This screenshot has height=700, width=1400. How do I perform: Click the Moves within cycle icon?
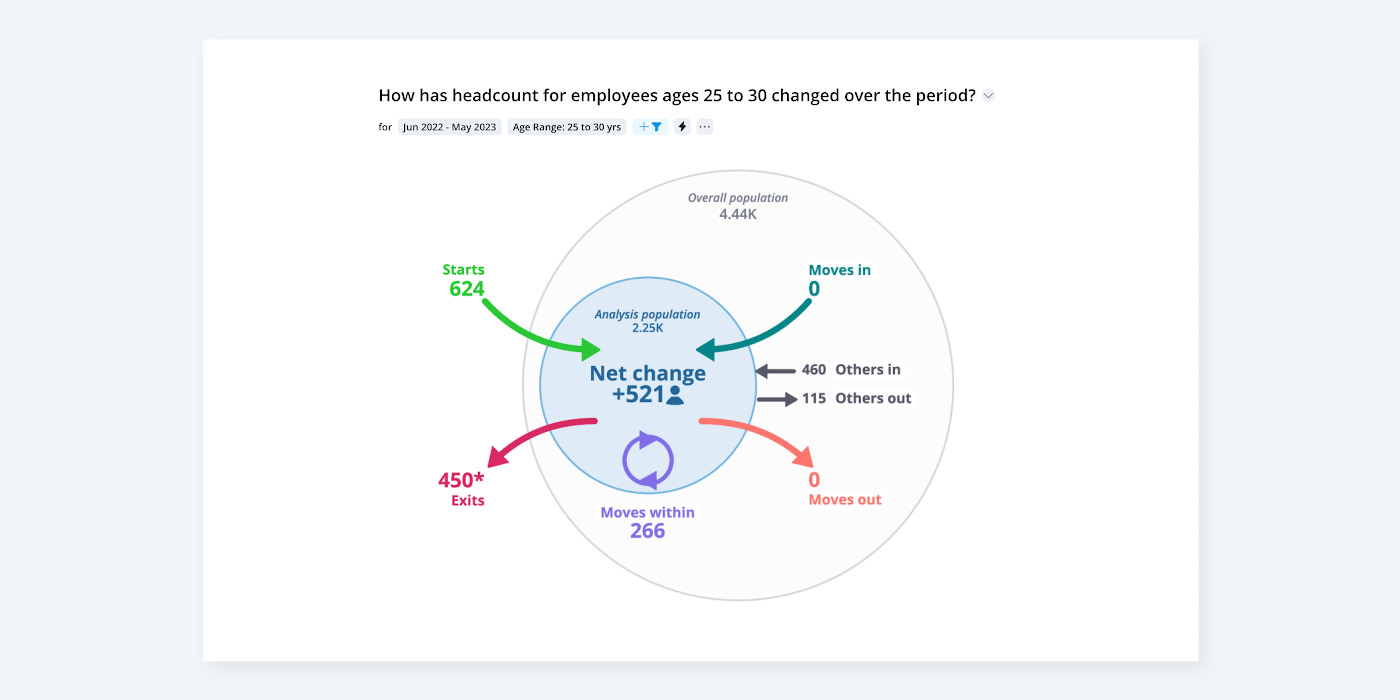click(x=648, y=461)
